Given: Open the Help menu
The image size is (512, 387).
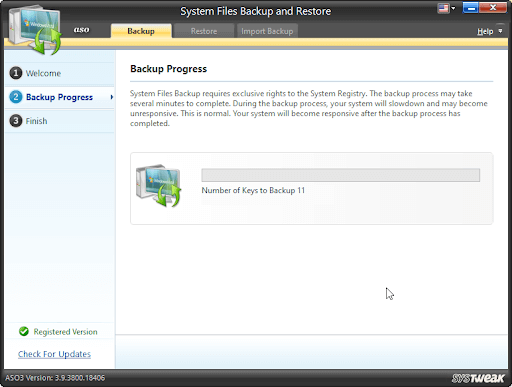Looking at the screenshot, I should point(485,31).
